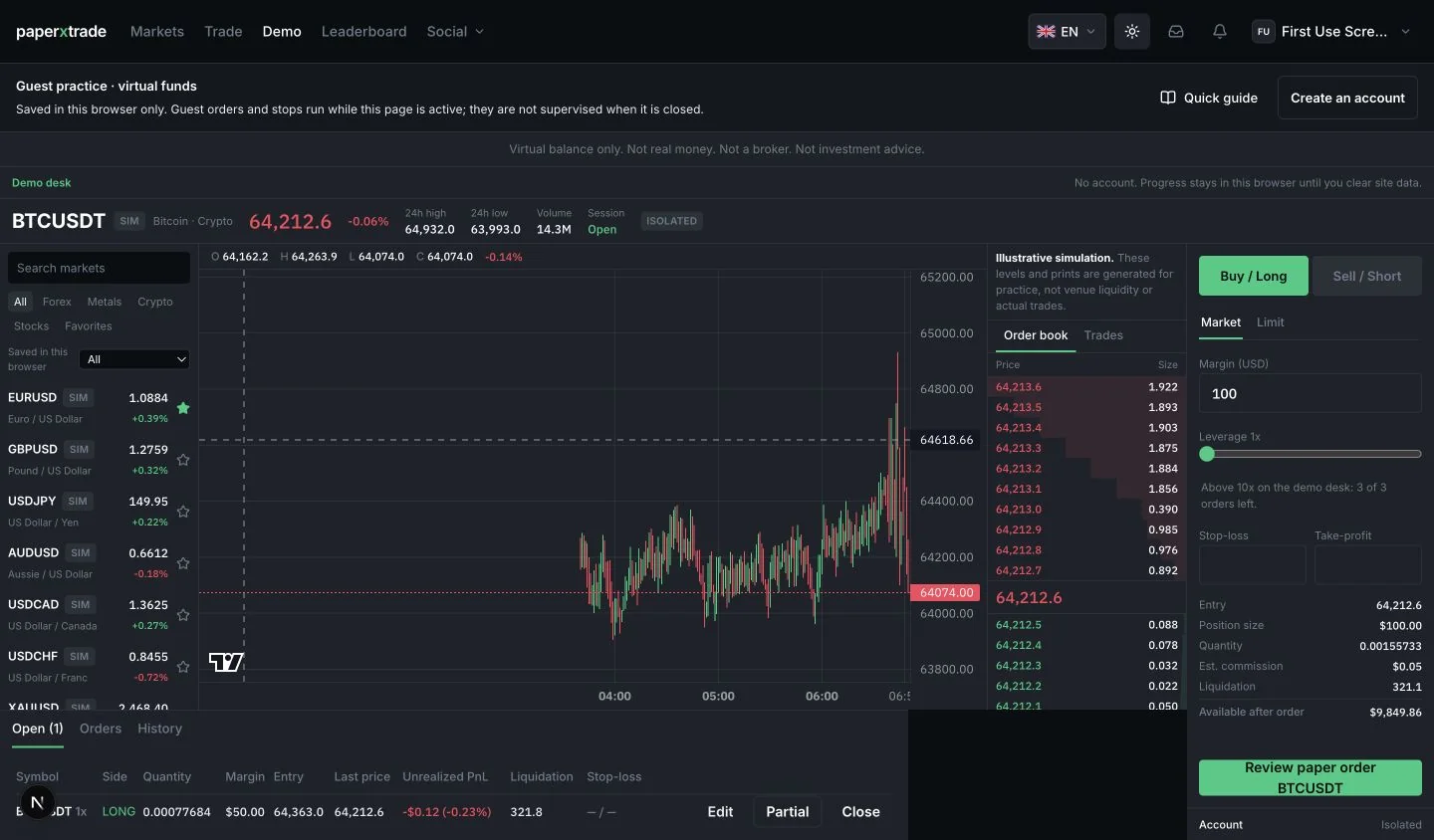Click the round N badge icon
Viewport: 1434px width, 840px height.
pos(37,802)
